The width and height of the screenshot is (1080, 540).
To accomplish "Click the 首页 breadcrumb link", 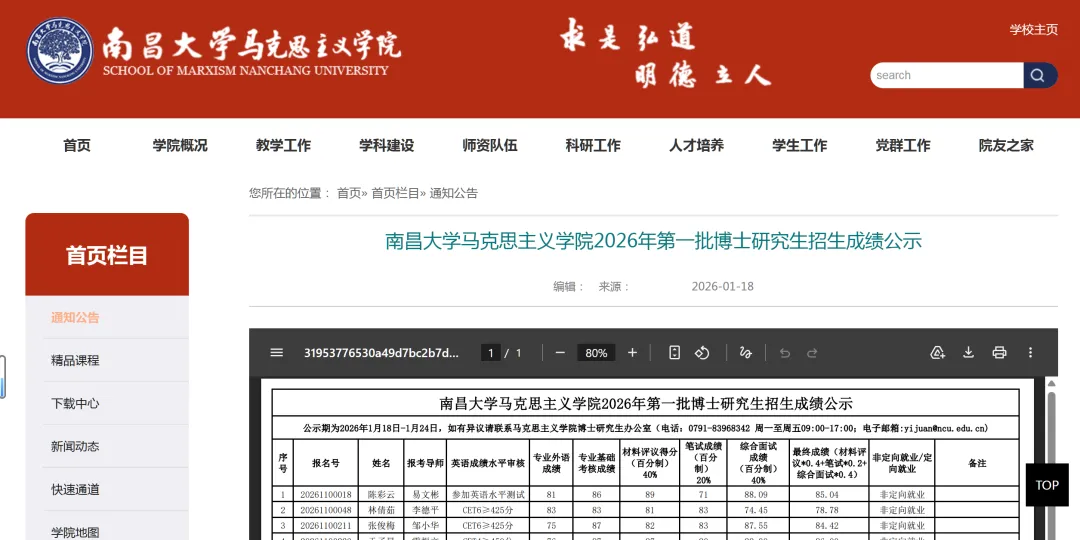I will tap(349, 194).
